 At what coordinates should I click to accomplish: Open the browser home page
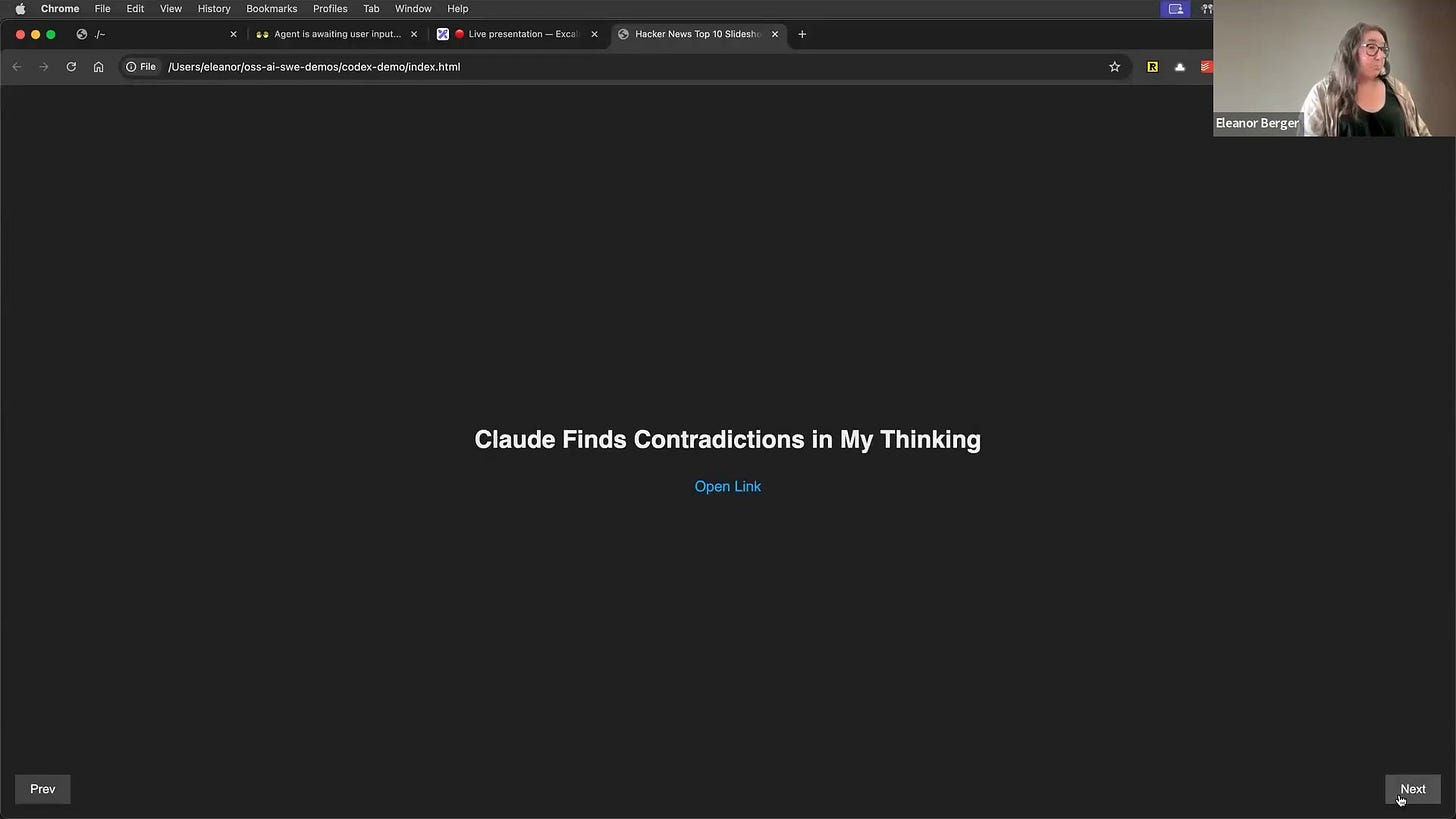point(98,67)
